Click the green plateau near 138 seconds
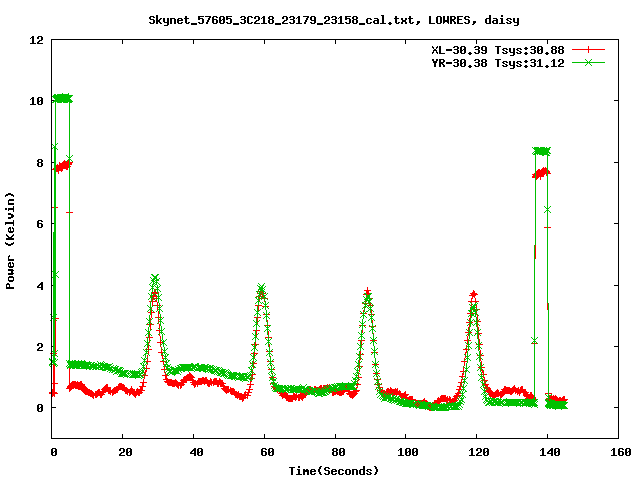Viewport: 640px width, 480px height. point(542,151)
